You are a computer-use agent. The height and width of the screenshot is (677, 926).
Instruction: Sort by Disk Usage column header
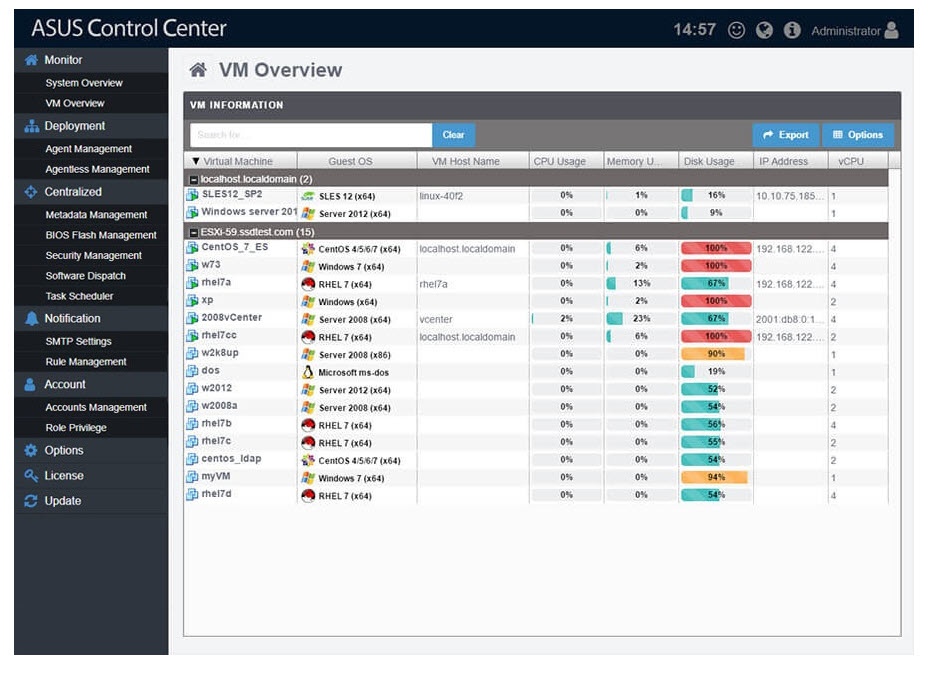click(x=709, y=161)
